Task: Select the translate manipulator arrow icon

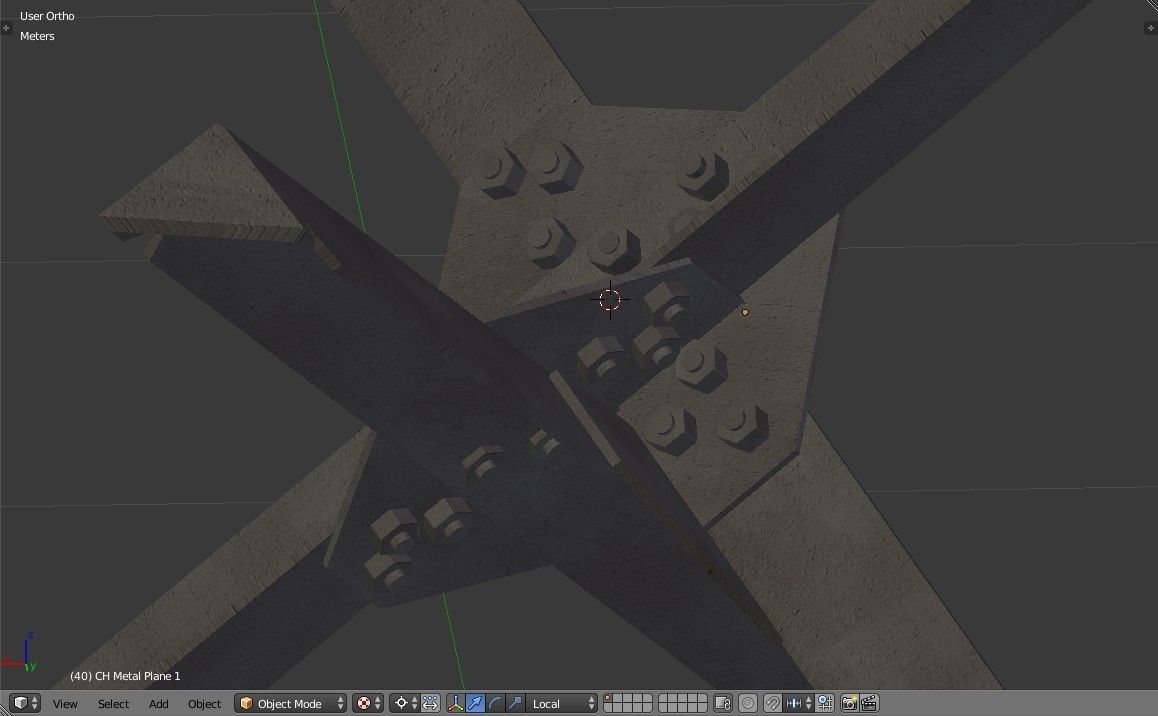Action: (x=475, y=703)
